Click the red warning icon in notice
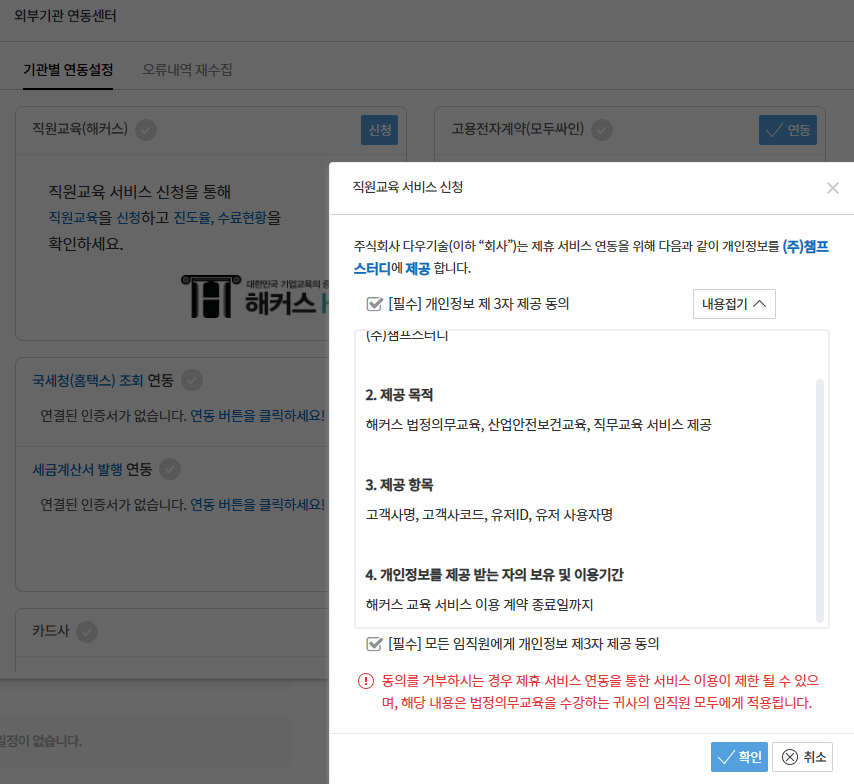 point(365,682)
